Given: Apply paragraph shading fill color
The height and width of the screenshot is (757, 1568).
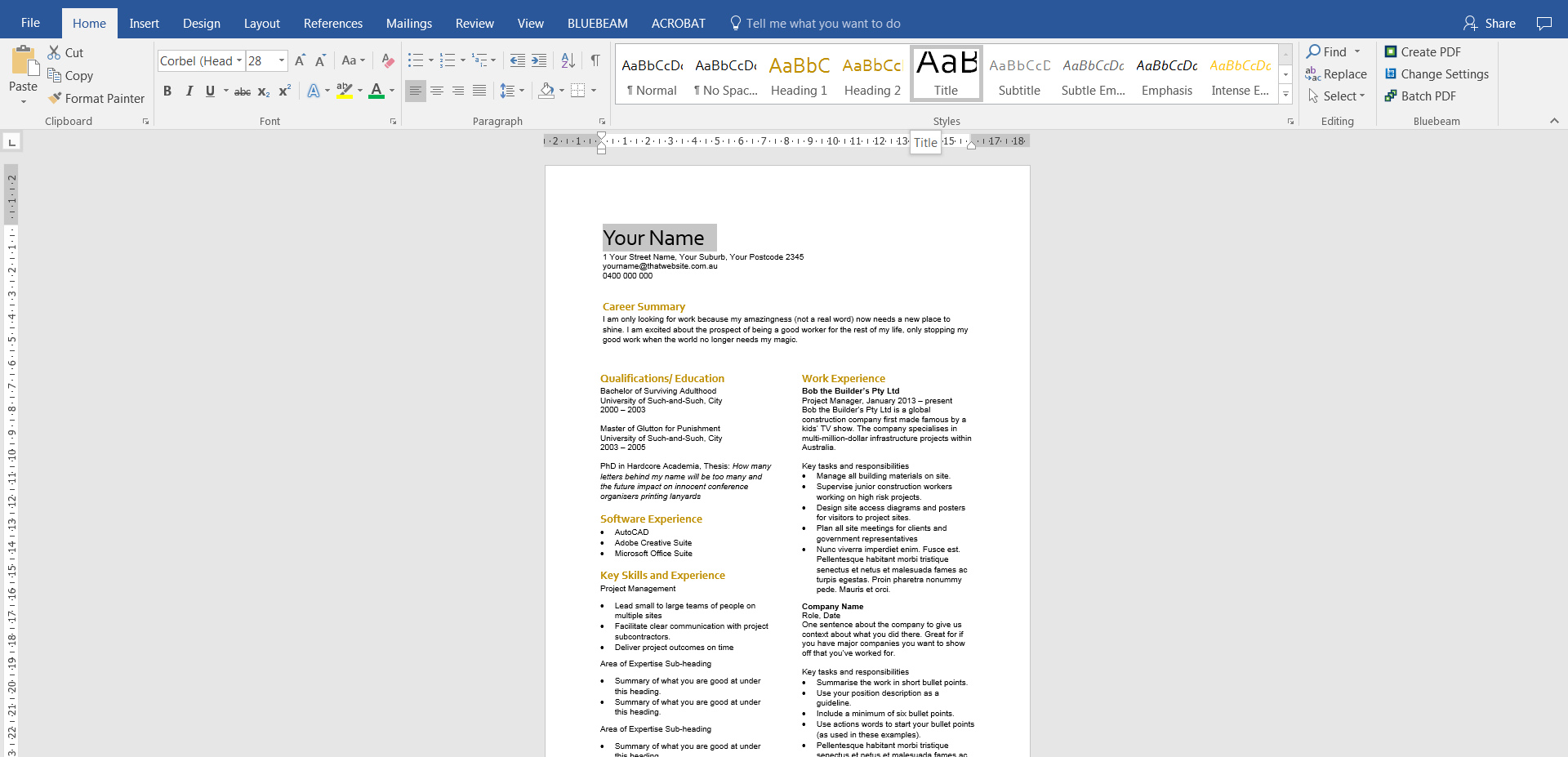Looking at the screenshot, I should (546, 91).
